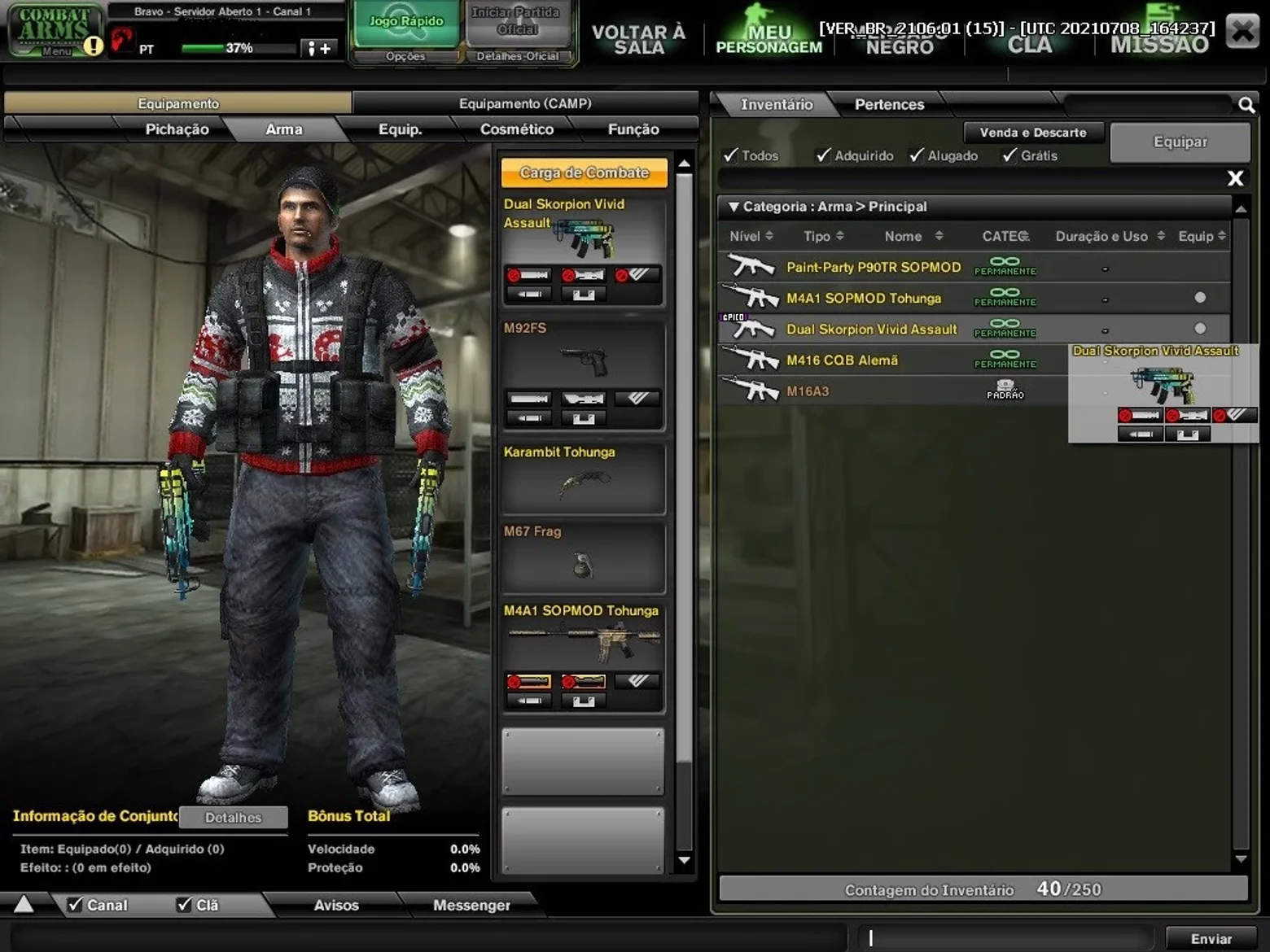Close the filter bar with the X
The image size is (1270, 952).
pyautogui.click(x=1235, y=178)
